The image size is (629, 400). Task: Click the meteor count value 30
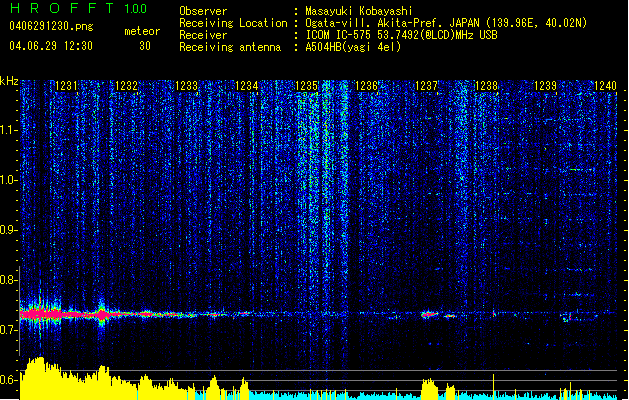[x=145, y=46]
